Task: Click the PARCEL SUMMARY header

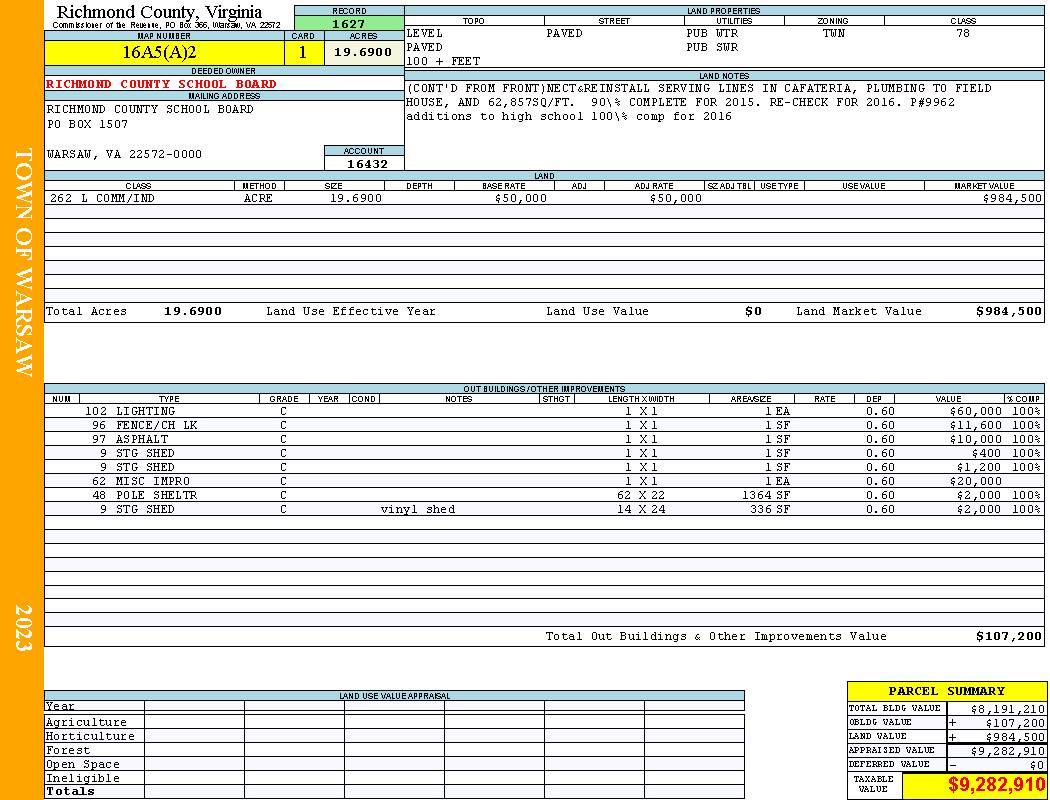Action: (946, 691)
